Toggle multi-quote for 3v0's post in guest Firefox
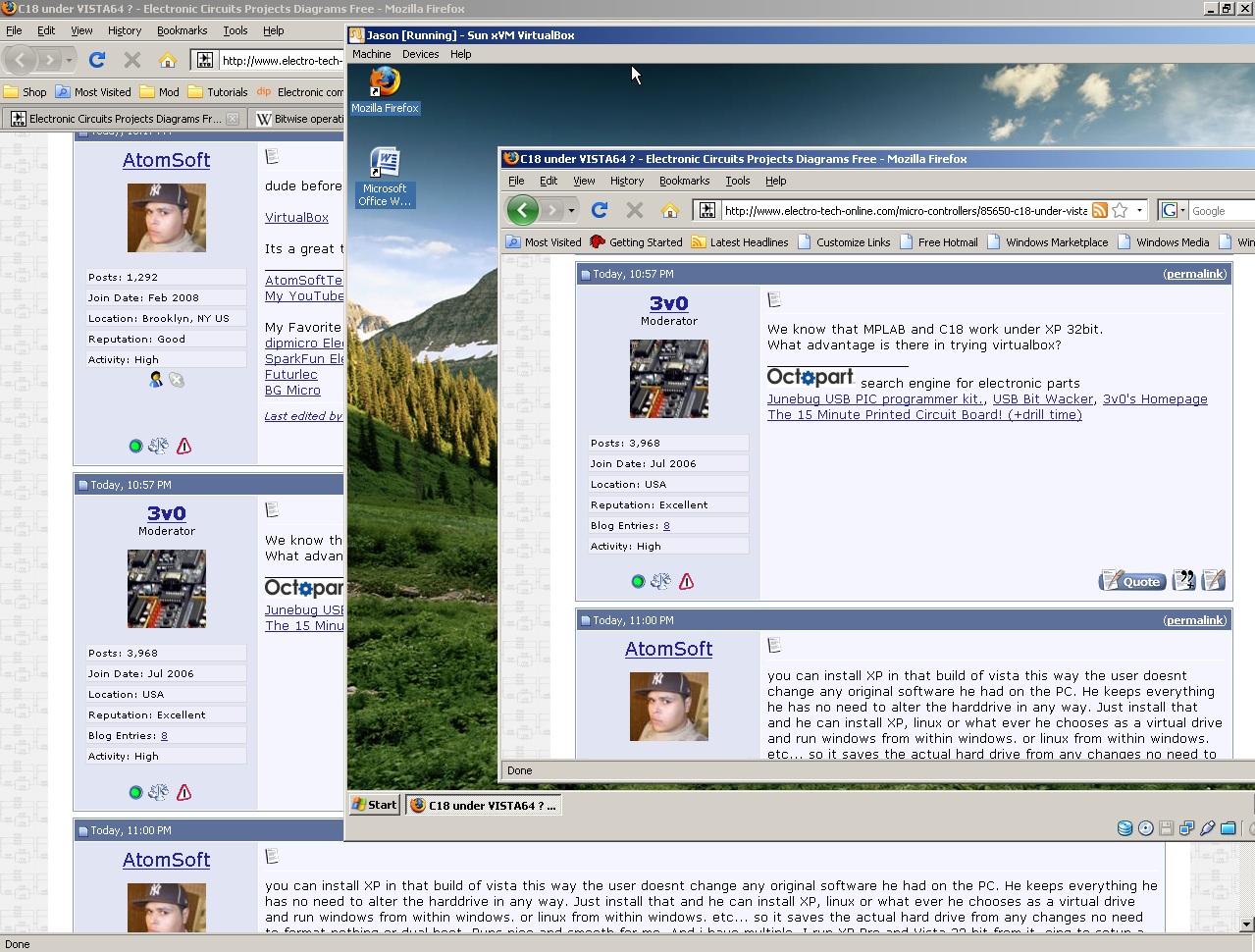 (x=1184, y=580)
